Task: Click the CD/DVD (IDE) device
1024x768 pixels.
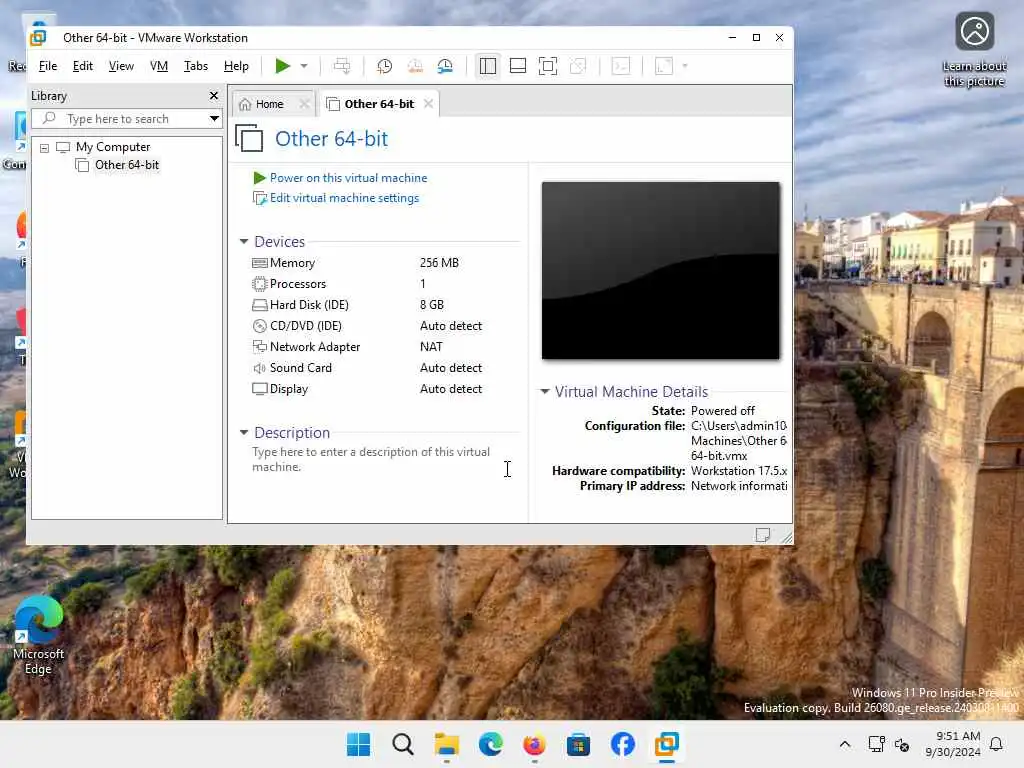Action: coord(306,326)
